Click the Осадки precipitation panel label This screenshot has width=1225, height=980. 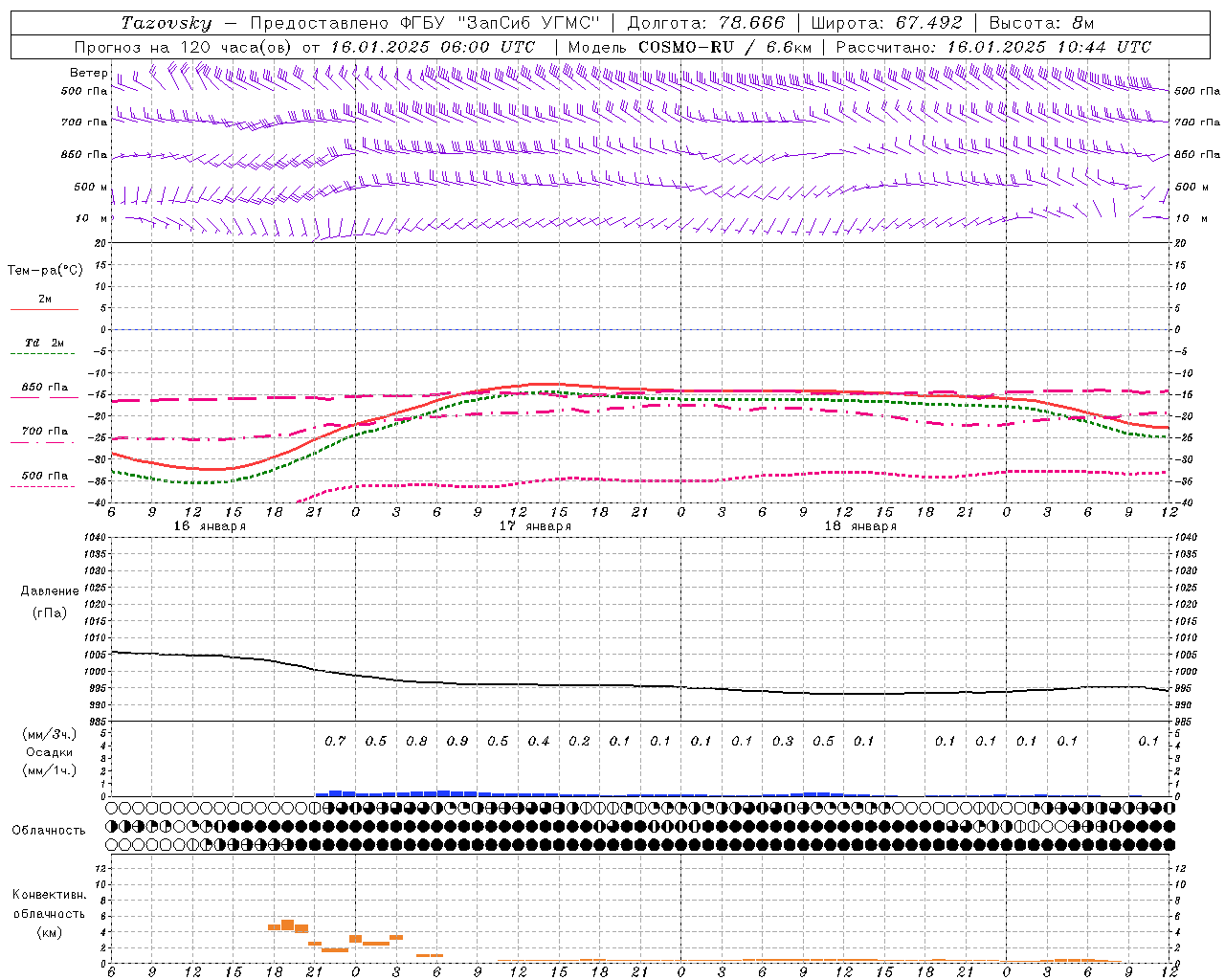pyautogui.click(x=49, y=752)
